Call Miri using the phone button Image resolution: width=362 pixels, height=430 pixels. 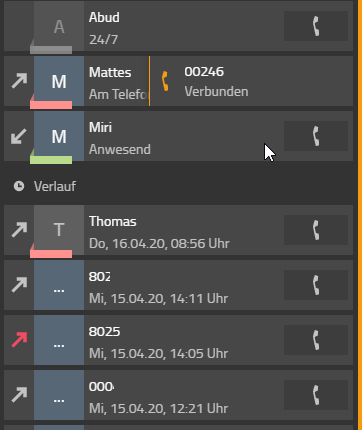[x=316, y=136]
